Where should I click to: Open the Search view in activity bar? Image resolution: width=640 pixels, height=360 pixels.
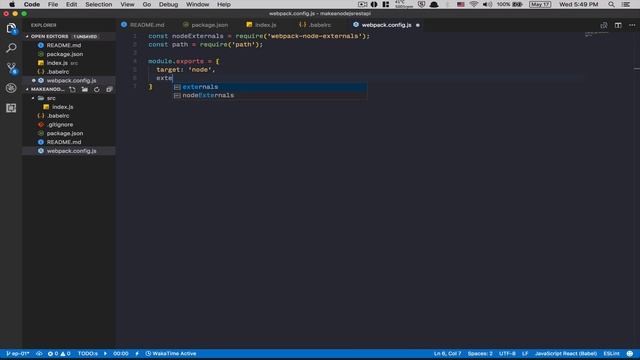pos(11,48)
